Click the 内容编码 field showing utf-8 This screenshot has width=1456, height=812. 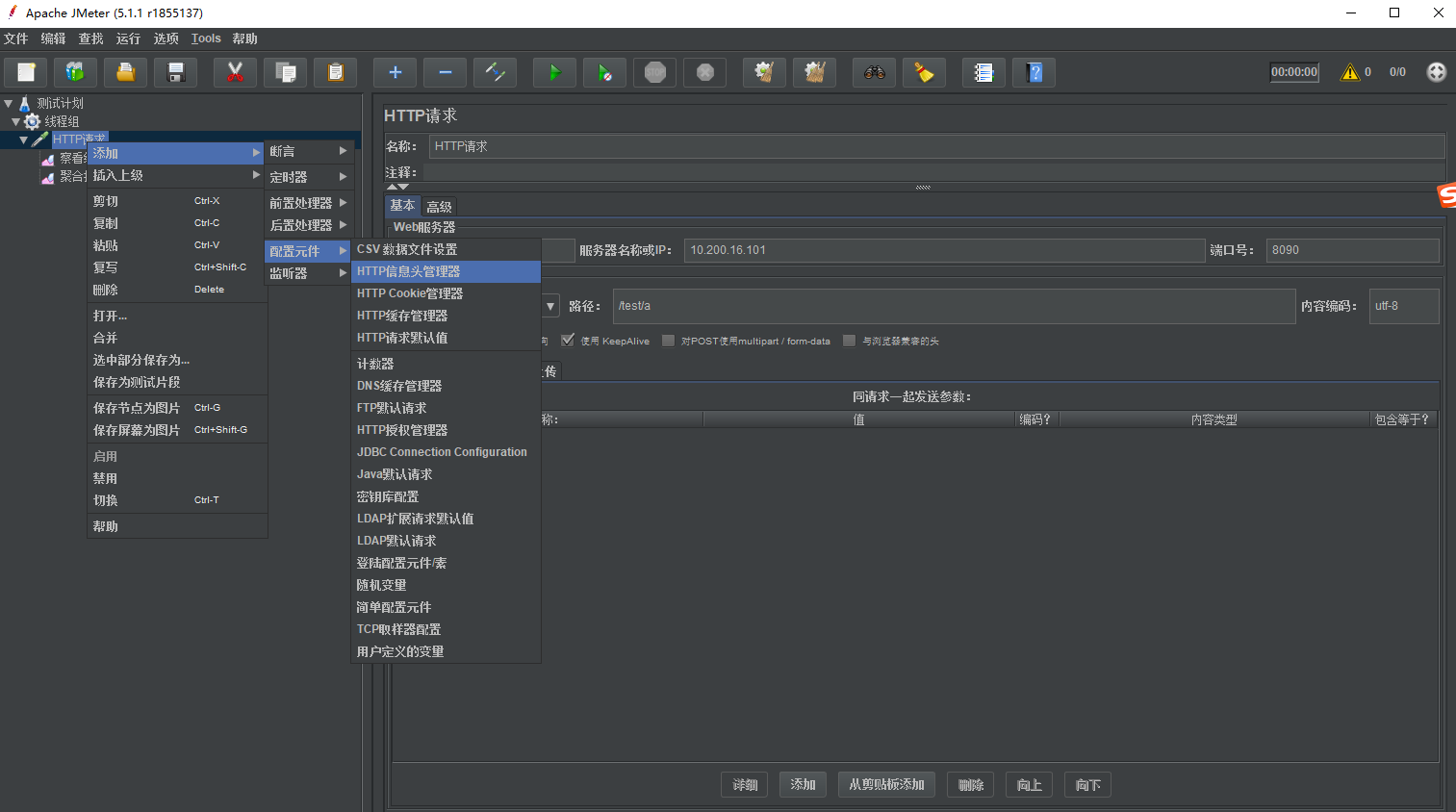tap(1404, 306)
